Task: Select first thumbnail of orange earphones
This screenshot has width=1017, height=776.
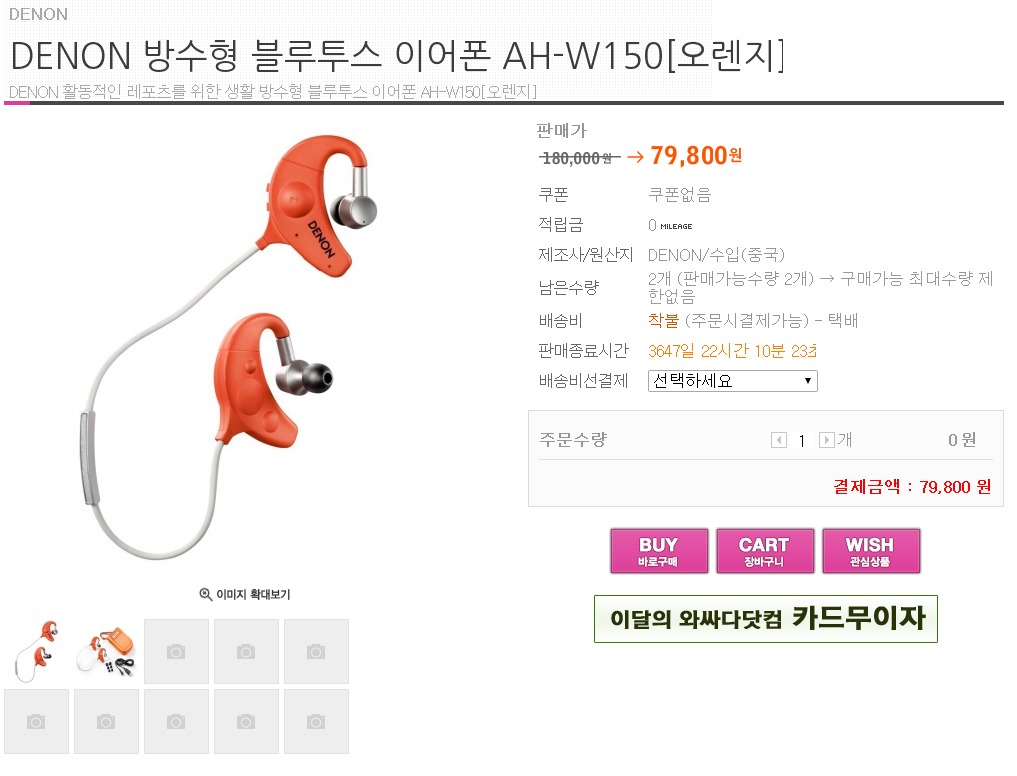Action: (x=36, y=651)
